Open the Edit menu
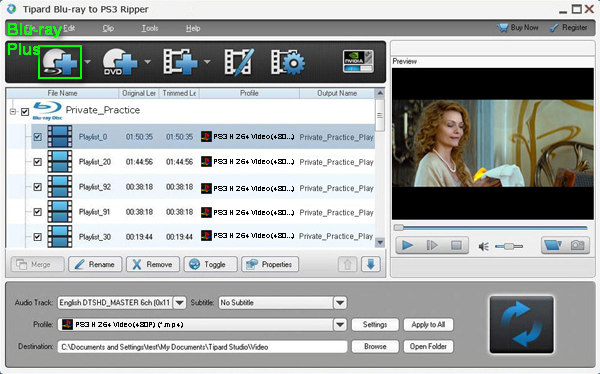The height and width of the screenshot is (374, 600). pyautogui.click(x=69, y=28)
